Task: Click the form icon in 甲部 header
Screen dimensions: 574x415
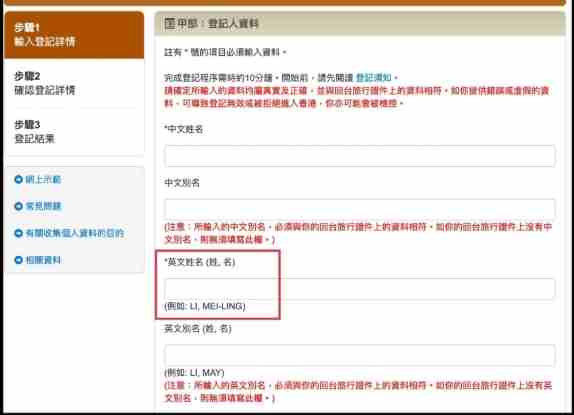Action: click(x=170, y=23)
